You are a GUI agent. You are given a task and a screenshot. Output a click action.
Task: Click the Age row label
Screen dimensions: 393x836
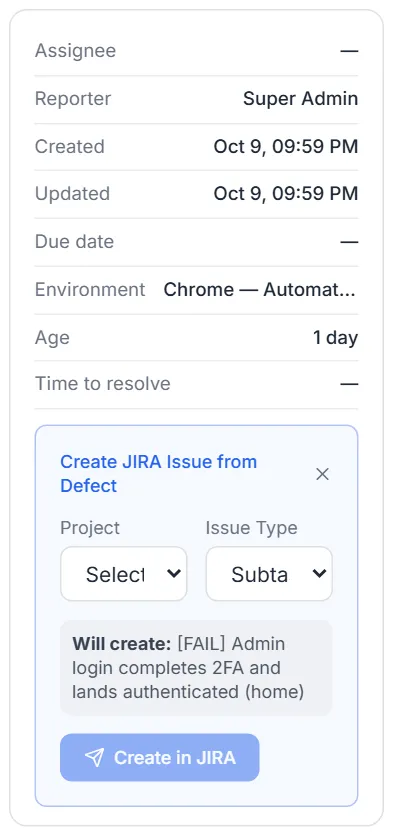click(x=52, y=338)
